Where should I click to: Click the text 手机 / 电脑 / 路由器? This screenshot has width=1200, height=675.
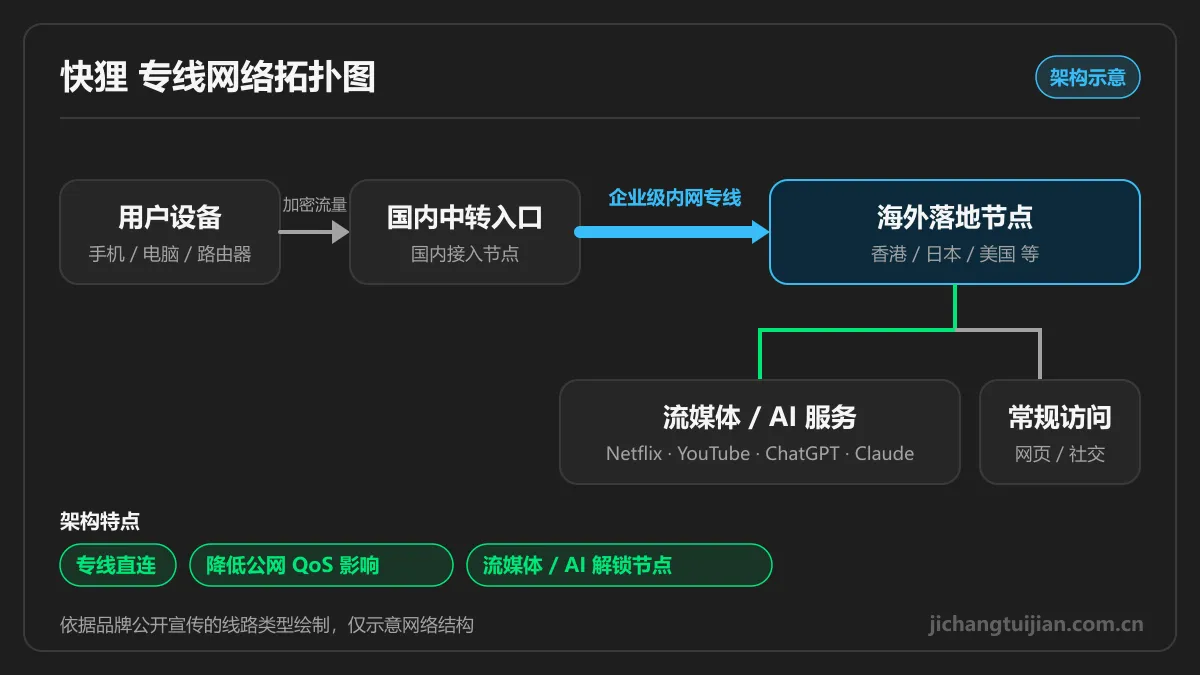[170, 254]
